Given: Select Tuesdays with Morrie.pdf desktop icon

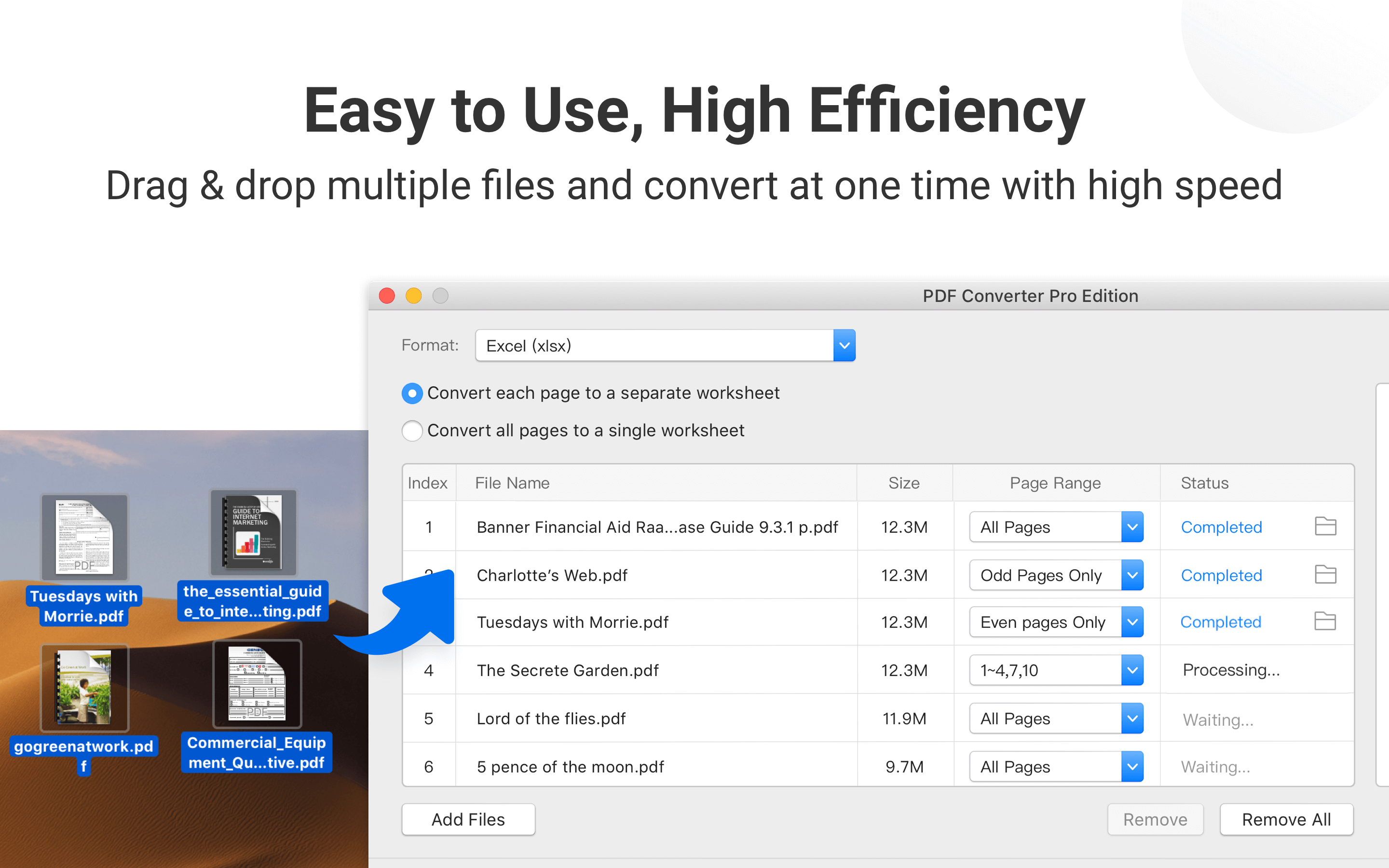Looking at the screenshot, I should coord(84,537).
